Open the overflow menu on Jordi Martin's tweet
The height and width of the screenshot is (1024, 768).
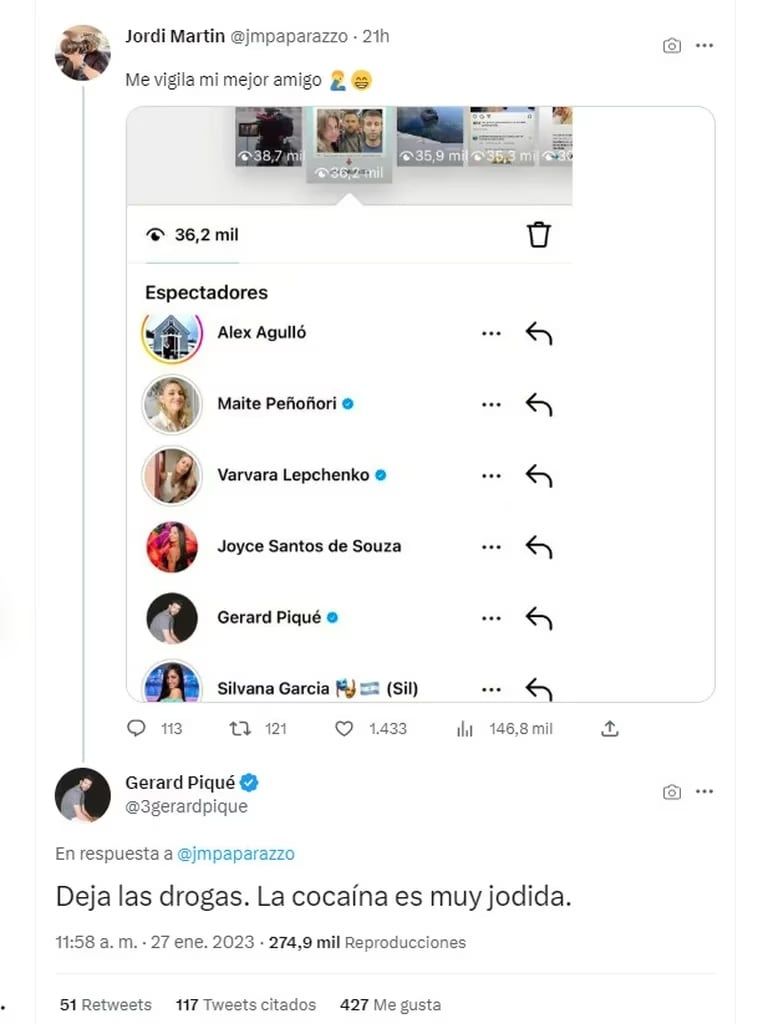pyautogui.click(x=705, y=45)
